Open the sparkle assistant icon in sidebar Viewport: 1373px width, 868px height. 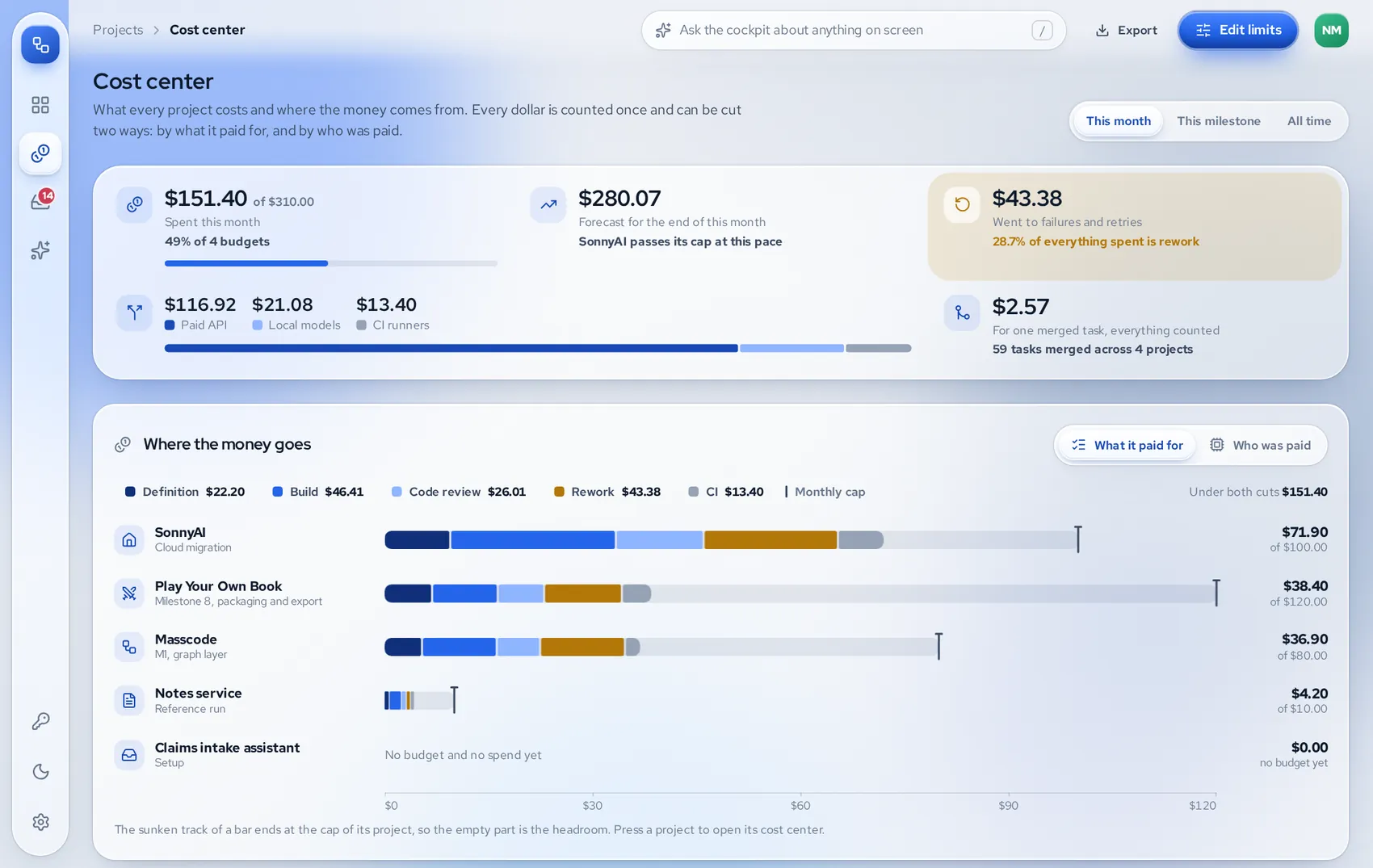[40, 250]
